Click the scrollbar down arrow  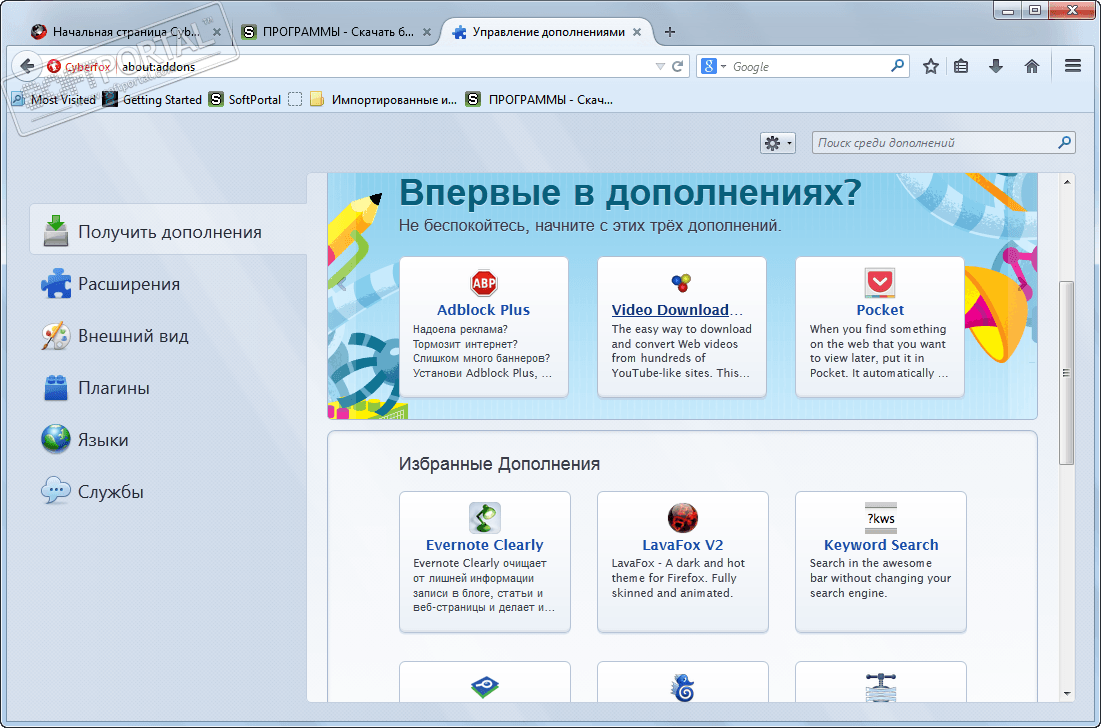click(1067, 694)
